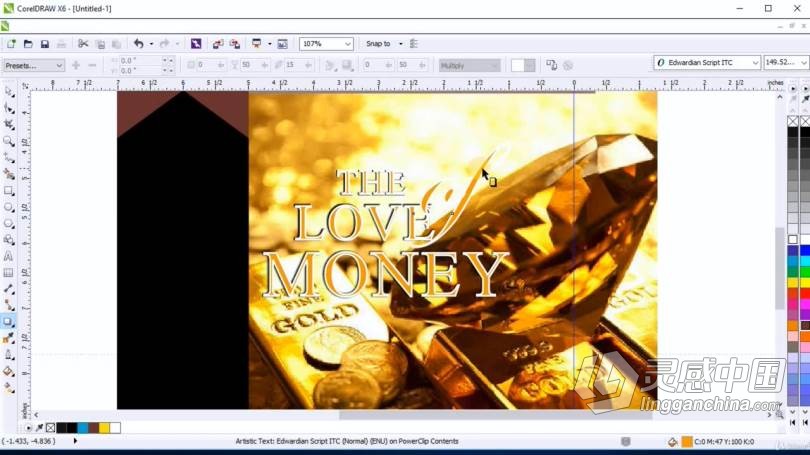Viewport: 810px width, 455px height.
Task: Expand the Snap to dropdown
Action: 400,44
